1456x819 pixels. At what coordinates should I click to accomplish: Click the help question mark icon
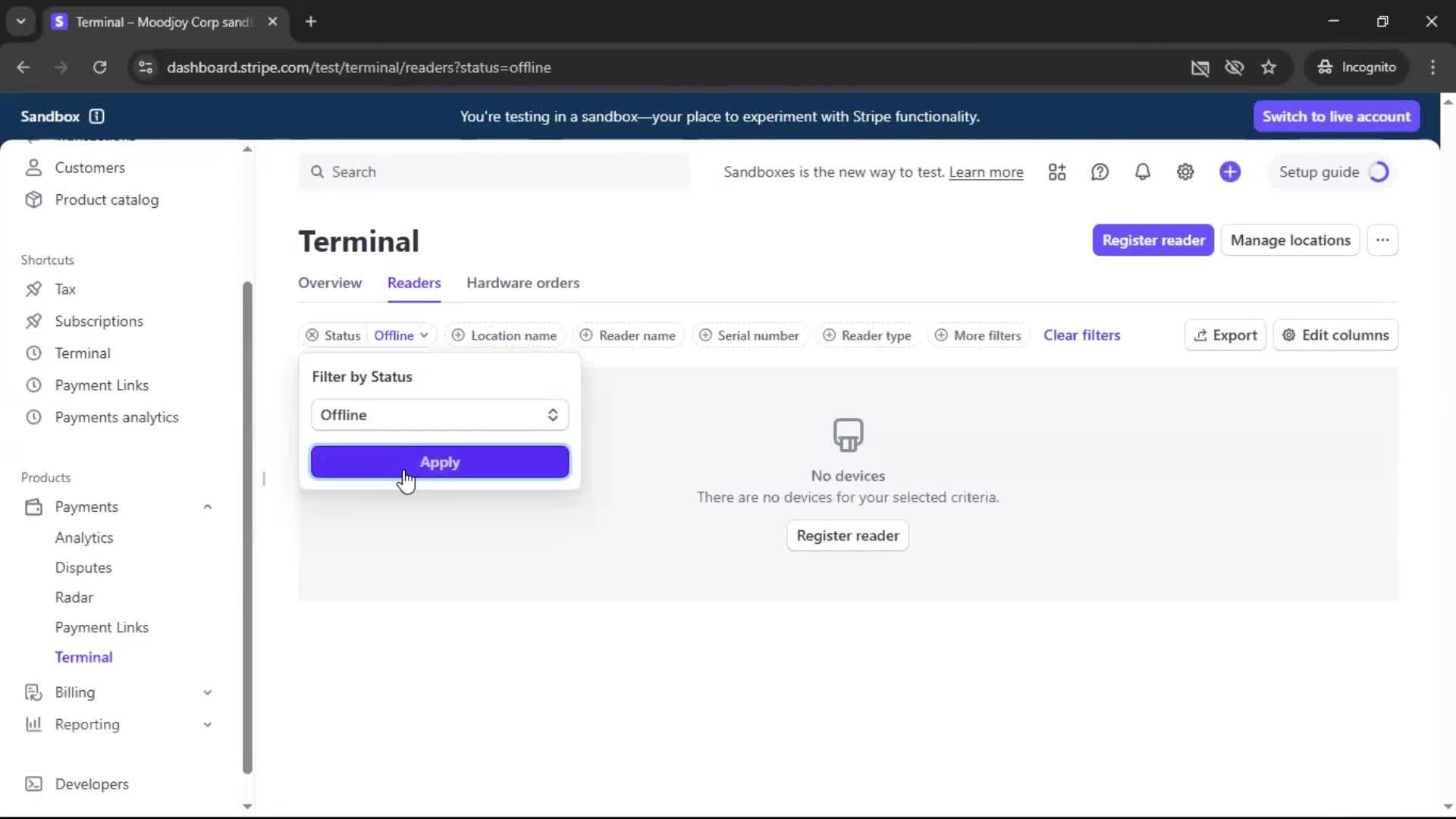(1100, 172)
